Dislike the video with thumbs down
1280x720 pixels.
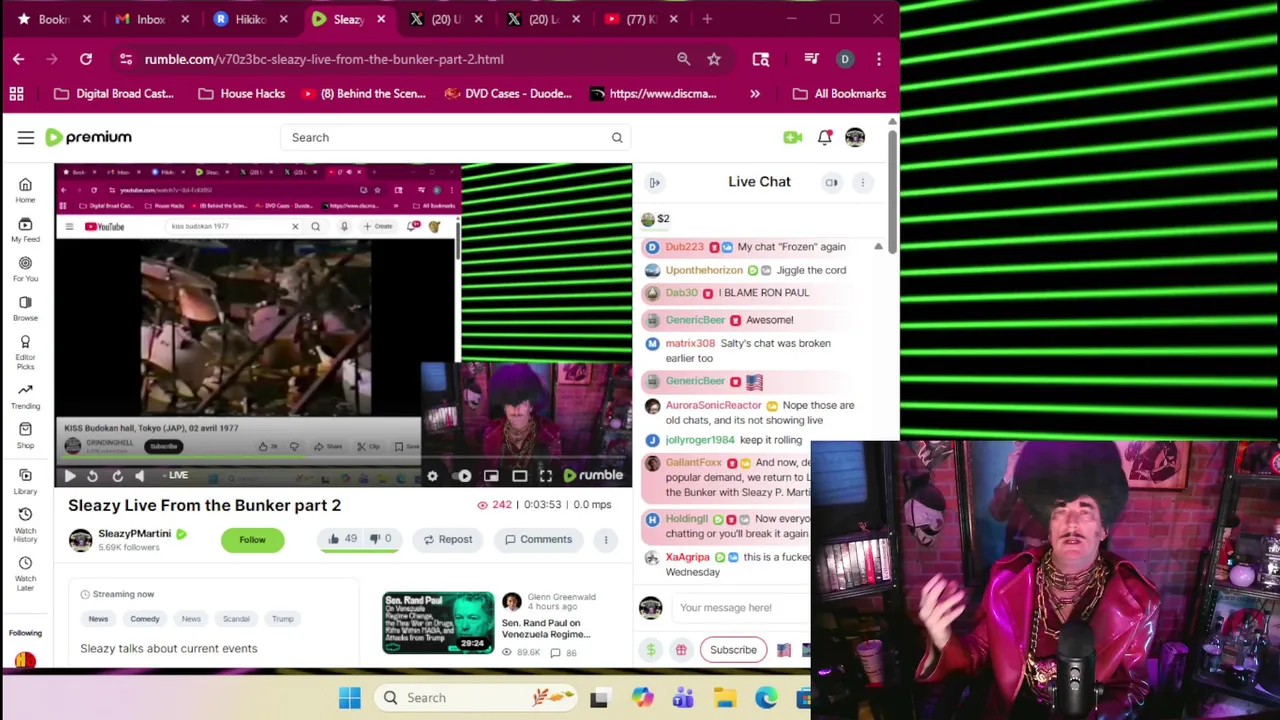click(x=380, y=539)
